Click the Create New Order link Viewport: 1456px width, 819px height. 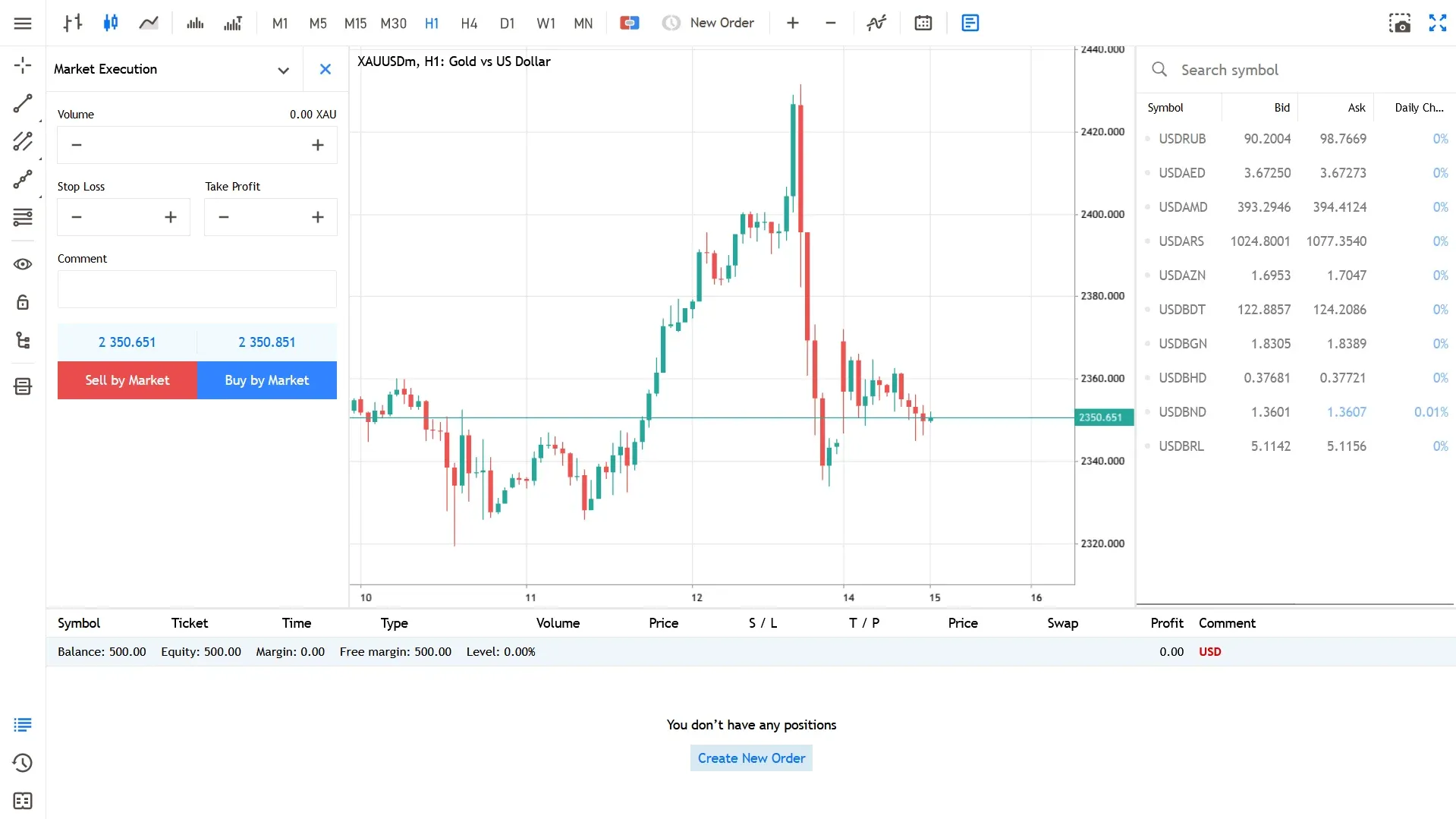click(751, 758)
